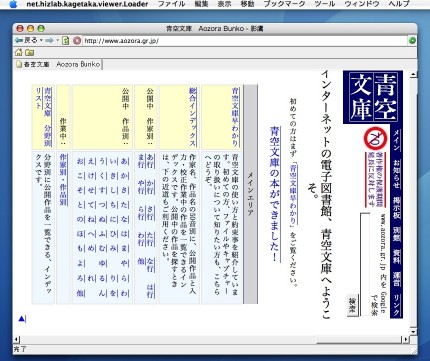
Task: Open the 資料 navigation link
Action: coord(396,257)
